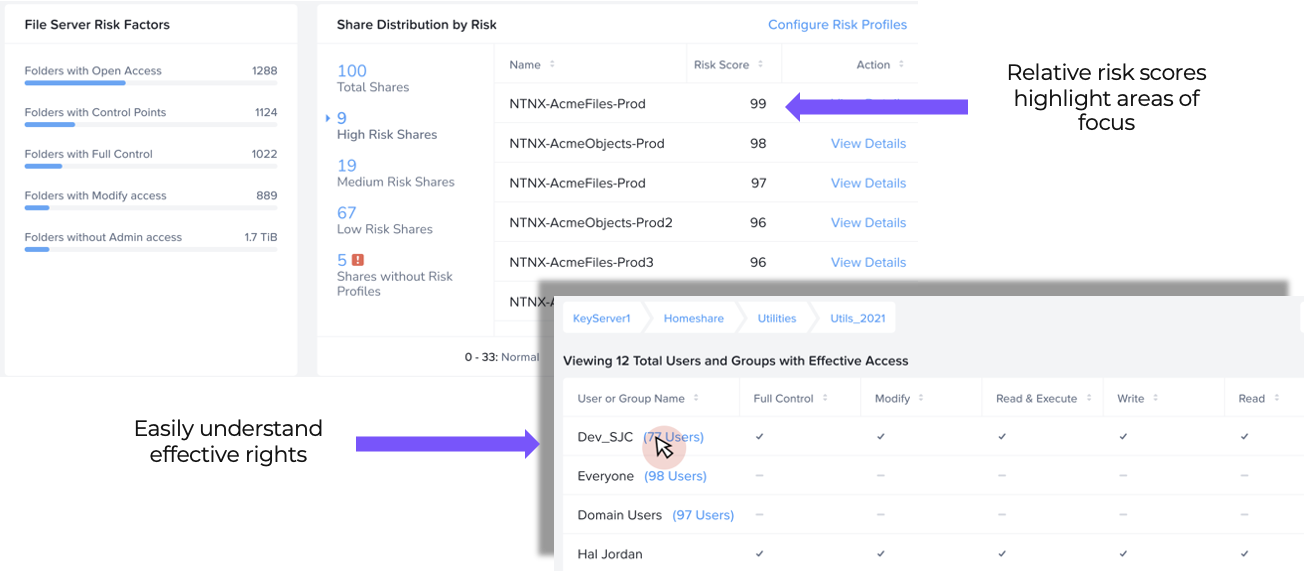Click Dev_SJC's Full Control checkmark
This screenshot has height=572, width=1304.
tap(760, 437)
